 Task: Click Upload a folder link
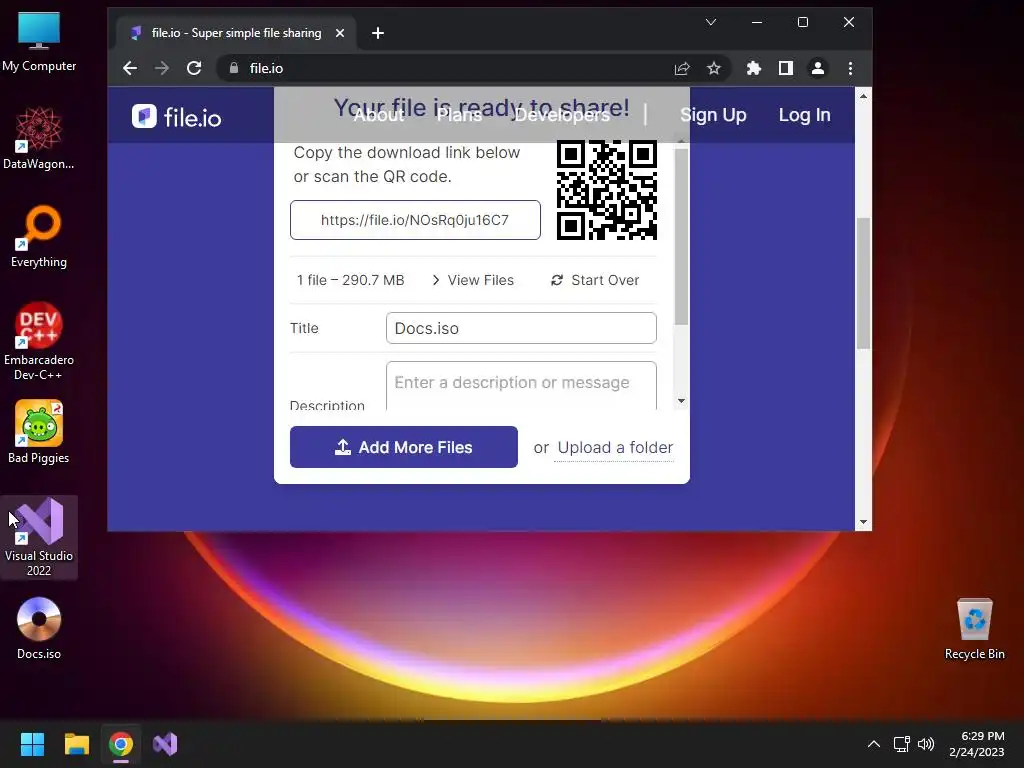coord(615,447)
